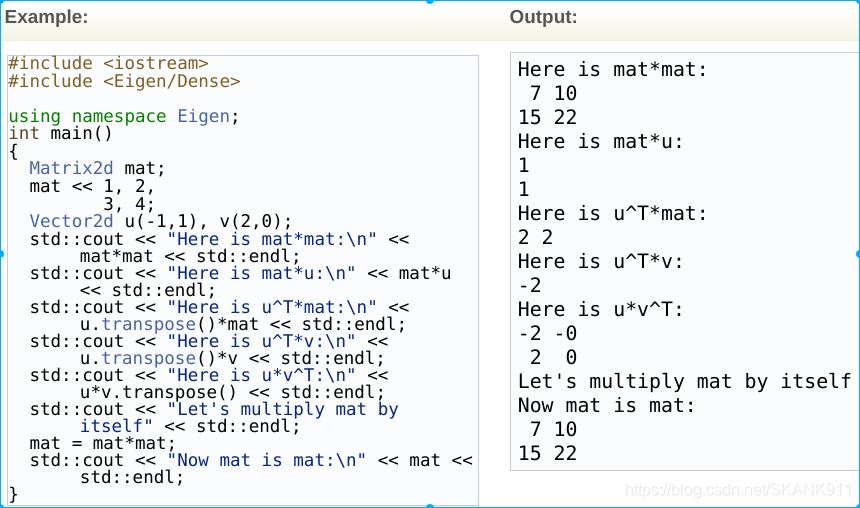Select the "#include <iostream>" line
860x508 pixels.
coord(108,63)
